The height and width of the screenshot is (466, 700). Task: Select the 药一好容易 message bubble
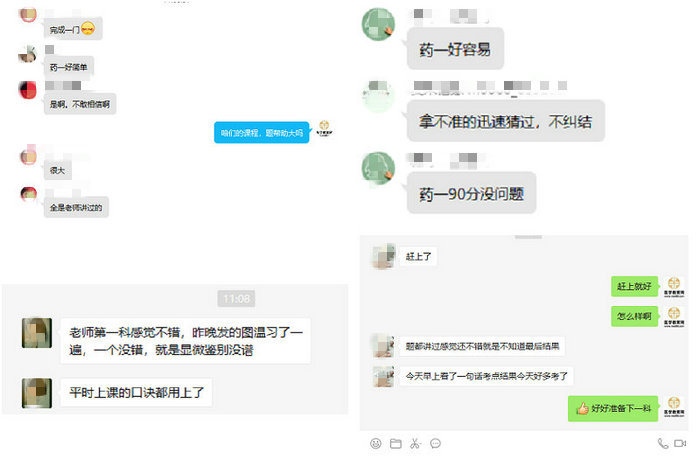455,49
